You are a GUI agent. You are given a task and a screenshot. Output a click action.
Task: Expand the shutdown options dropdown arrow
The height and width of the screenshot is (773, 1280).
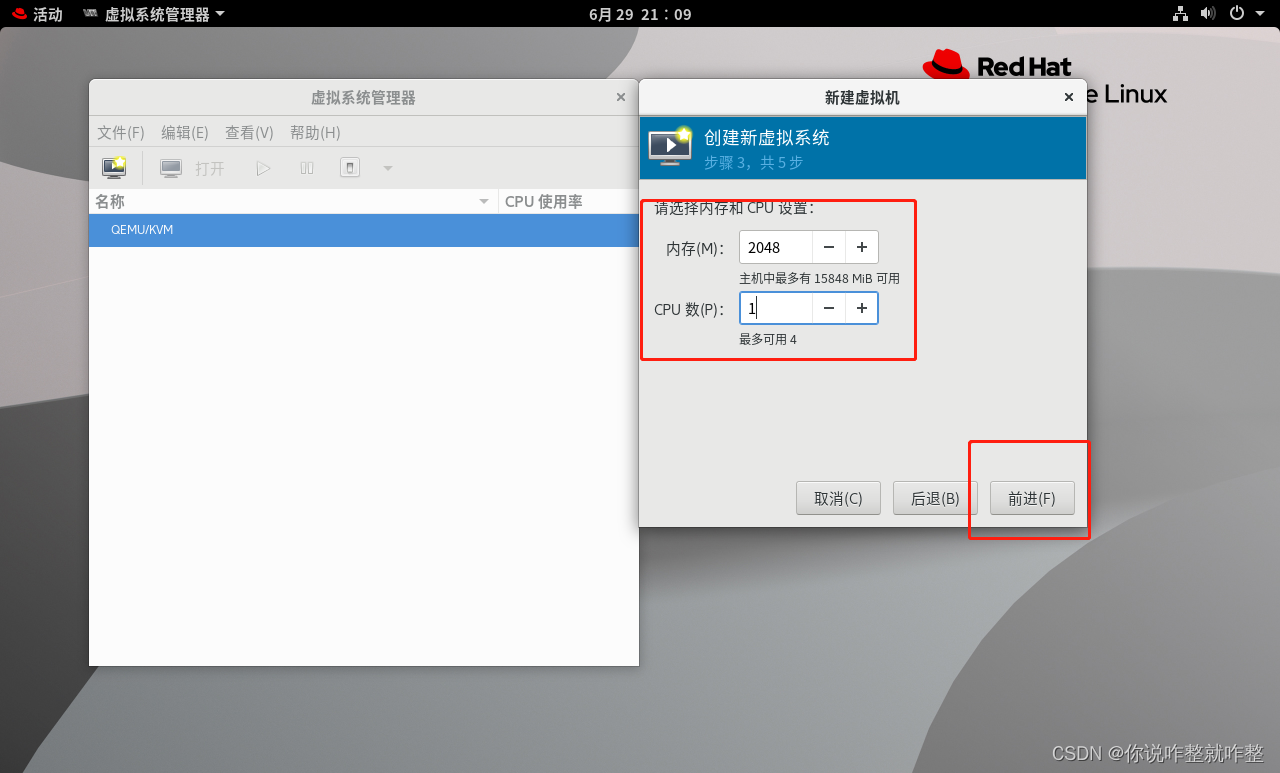click(x=388, y=168)
